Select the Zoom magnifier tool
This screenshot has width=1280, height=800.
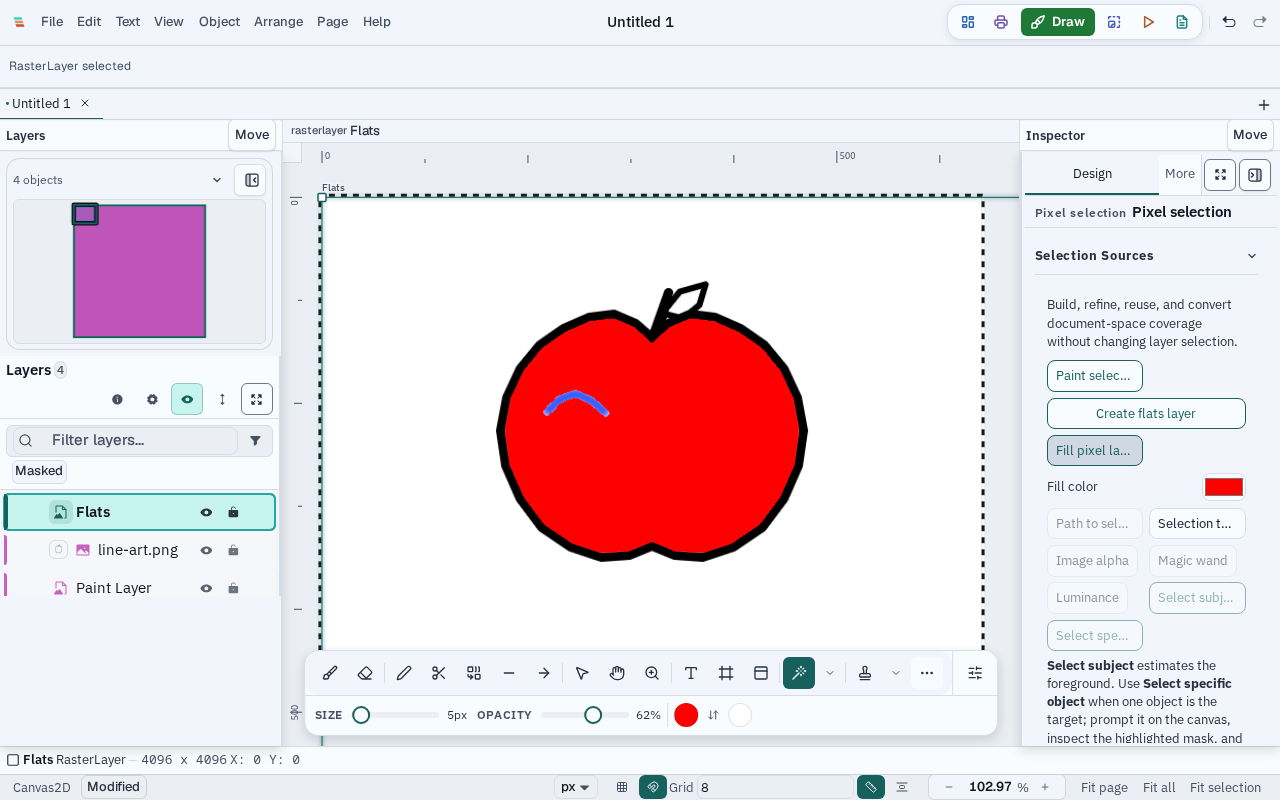(652, 673)
